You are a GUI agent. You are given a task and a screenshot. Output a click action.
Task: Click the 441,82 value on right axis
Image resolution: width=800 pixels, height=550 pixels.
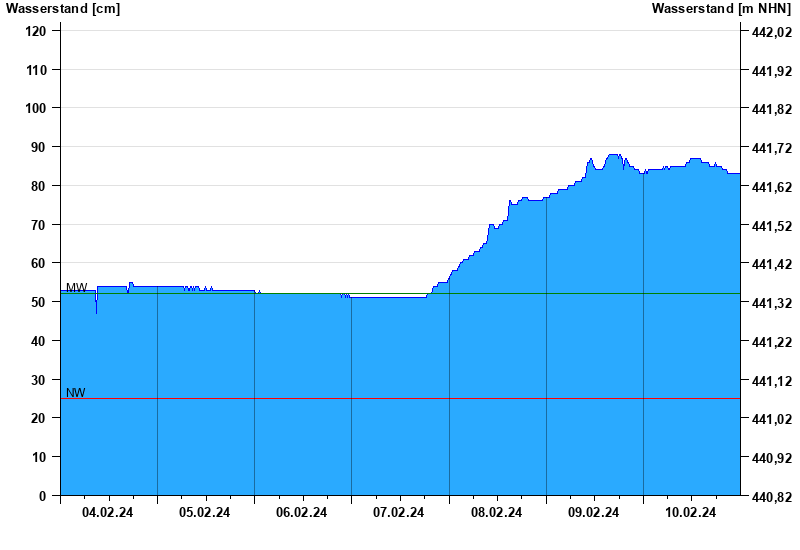[772, 109]
